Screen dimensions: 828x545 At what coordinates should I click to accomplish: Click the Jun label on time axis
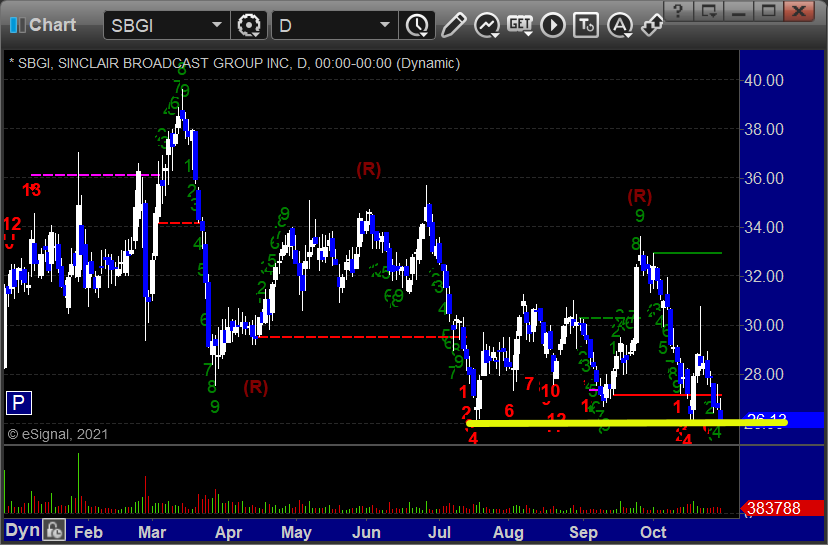[x=366, y=532]
